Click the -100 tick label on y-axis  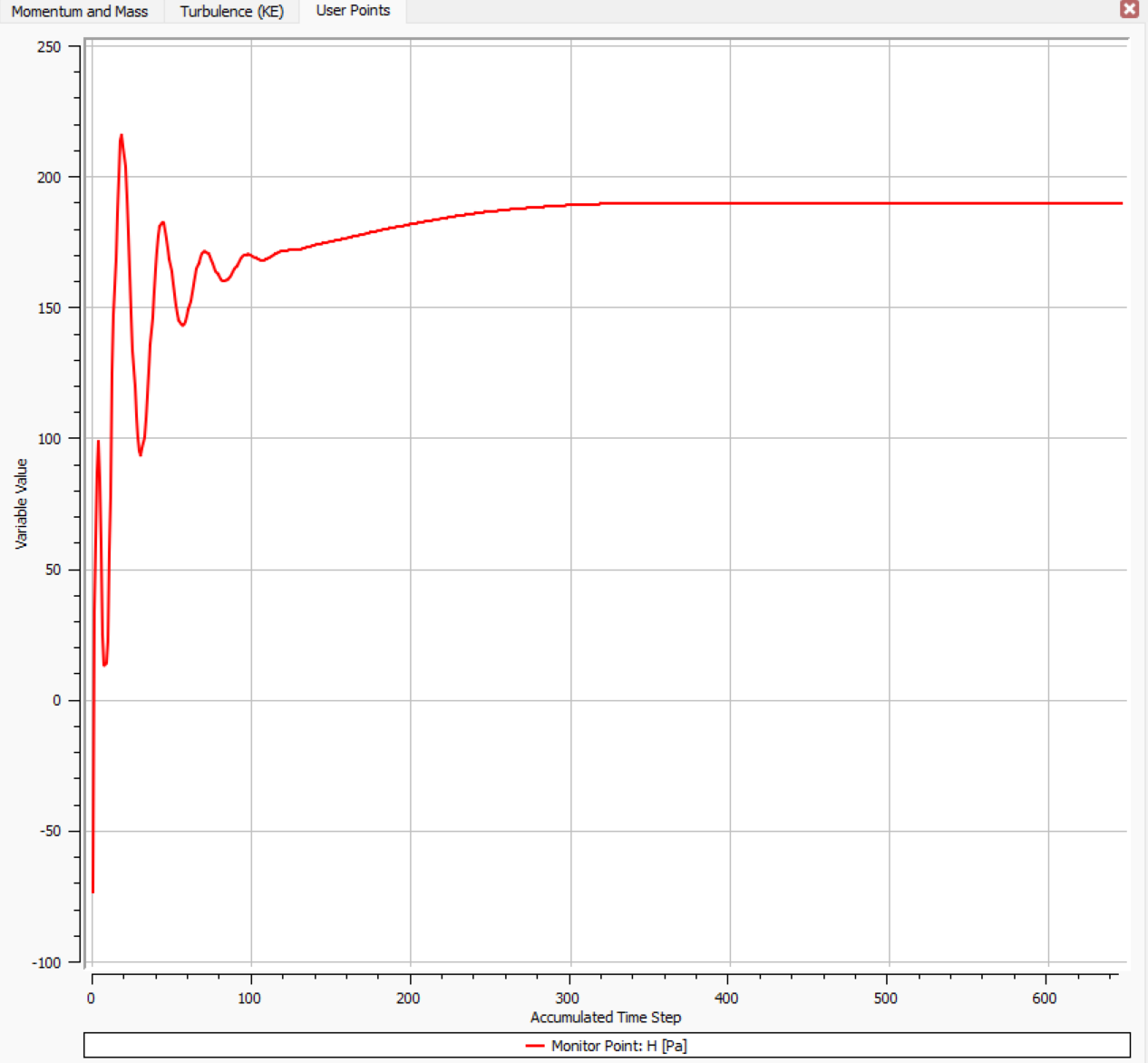click(46, 962)
